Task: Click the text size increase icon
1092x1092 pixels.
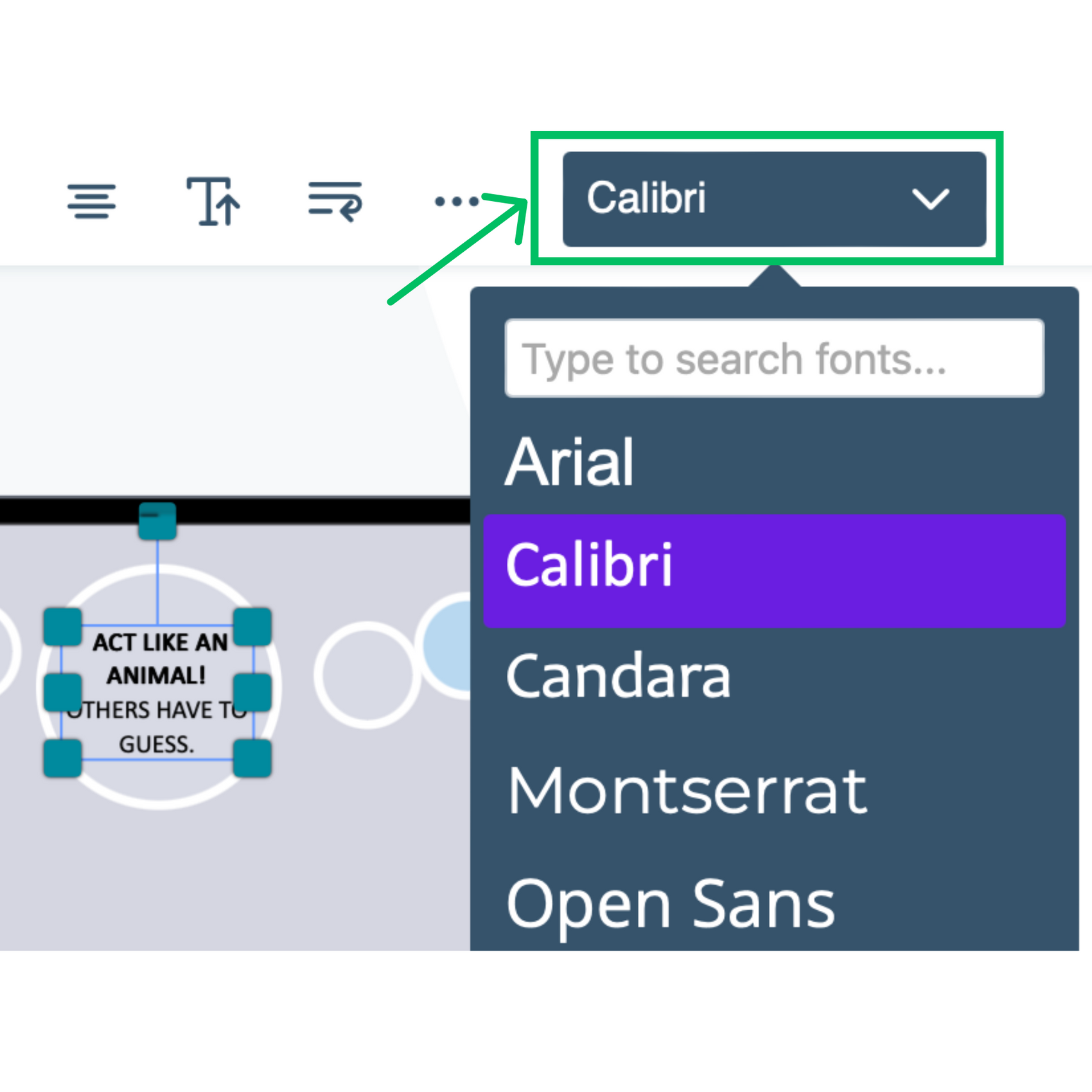Action: (213, 202)
